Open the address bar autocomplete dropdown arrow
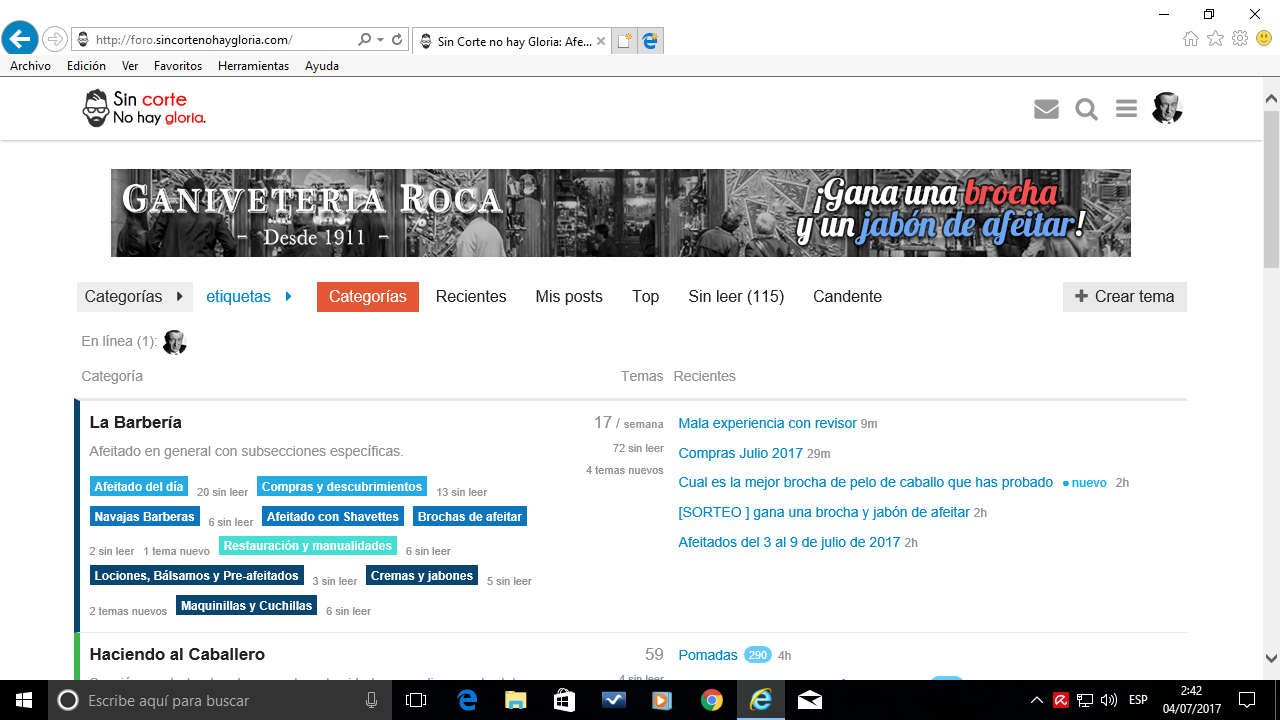Image resolution: width=1280 pixels, height=720 pixels. 381,40
